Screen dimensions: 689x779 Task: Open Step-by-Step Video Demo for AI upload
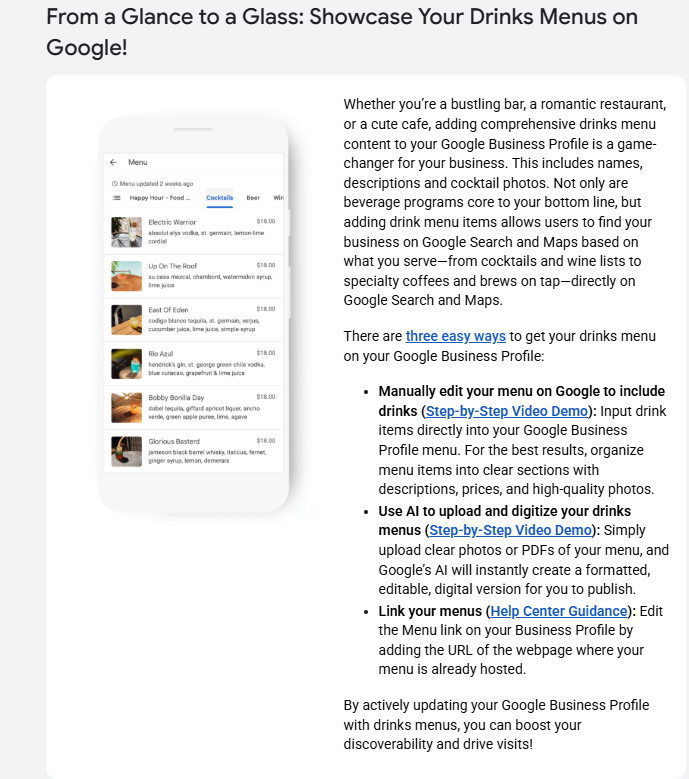click(510, 531)
